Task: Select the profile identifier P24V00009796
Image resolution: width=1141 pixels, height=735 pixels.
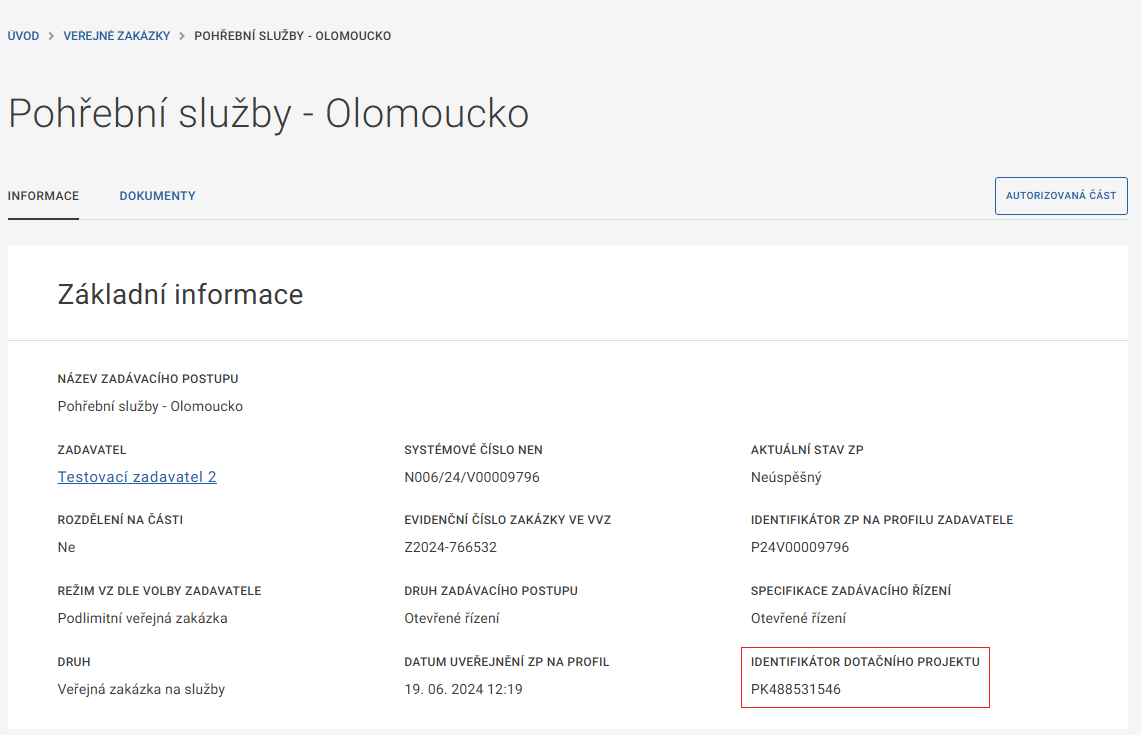Action: click(801, 547)
